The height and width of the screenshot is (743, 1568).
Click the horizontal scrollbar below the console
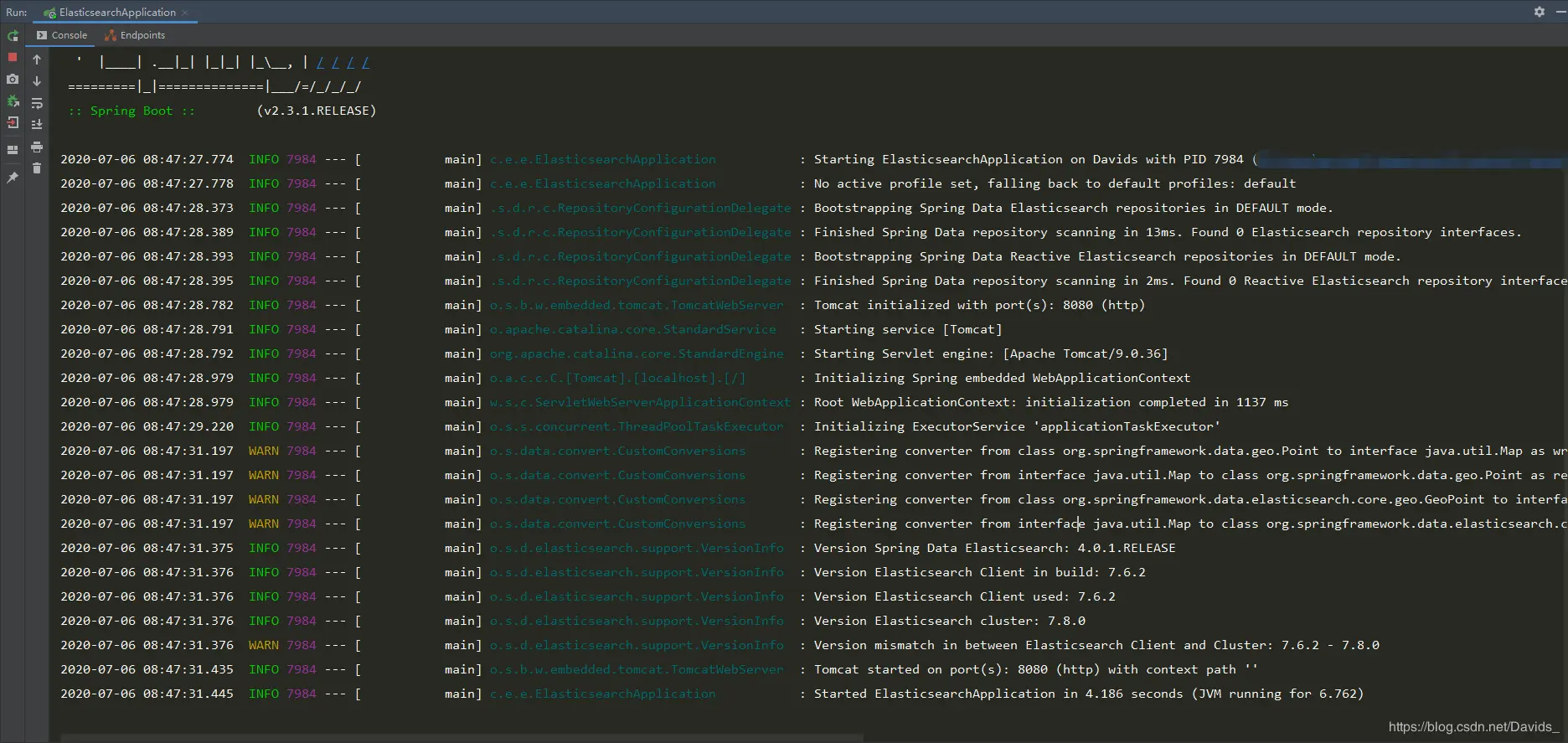[x=462, y=738]
